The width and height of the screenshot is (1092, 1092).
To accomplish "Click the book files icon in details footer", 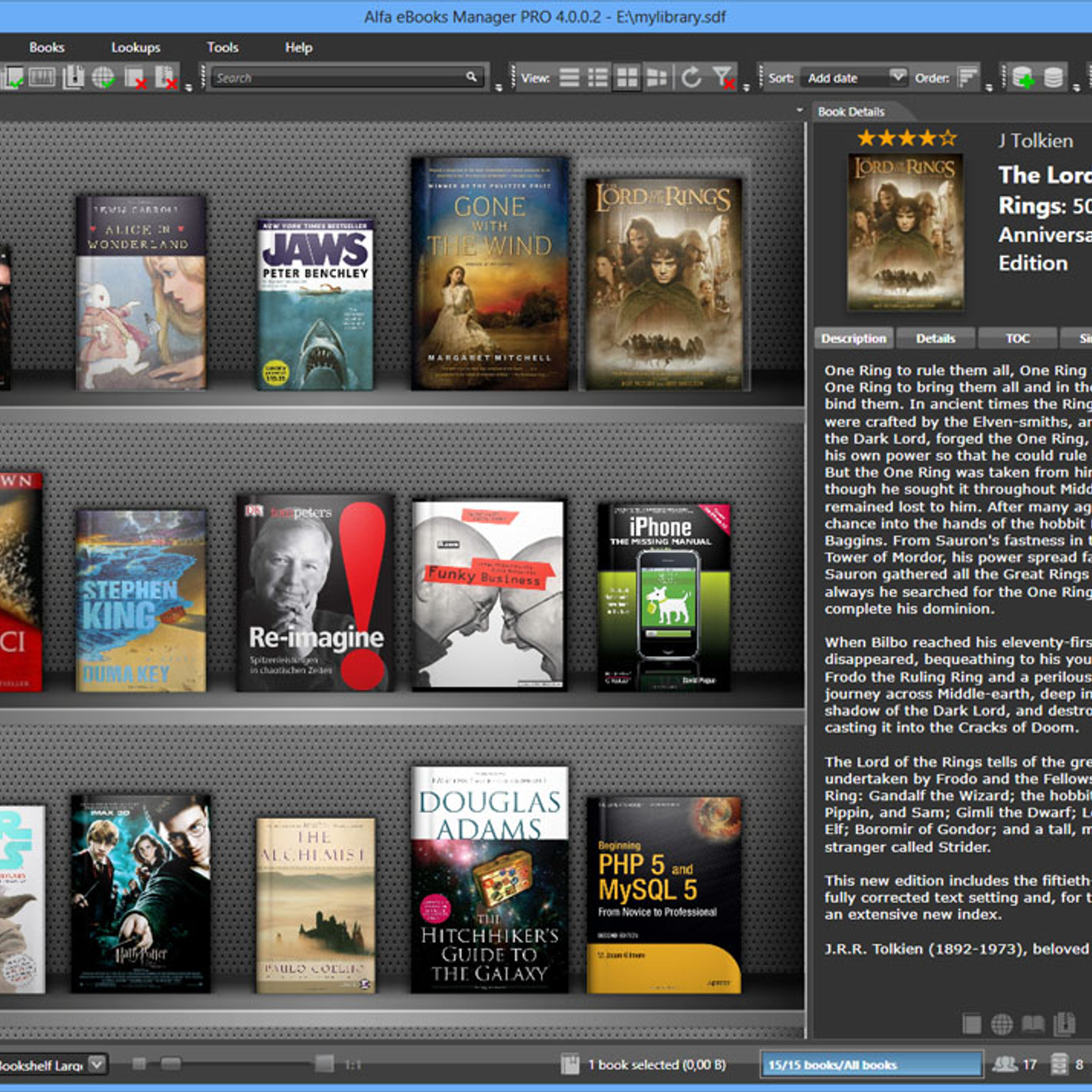I will pos(1064,1024).
